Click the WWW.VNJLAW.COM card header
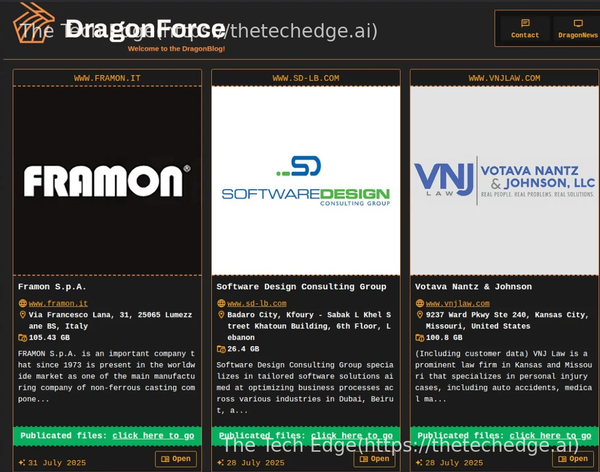Viewport: 600px width, 472px height. pos(504,78)
